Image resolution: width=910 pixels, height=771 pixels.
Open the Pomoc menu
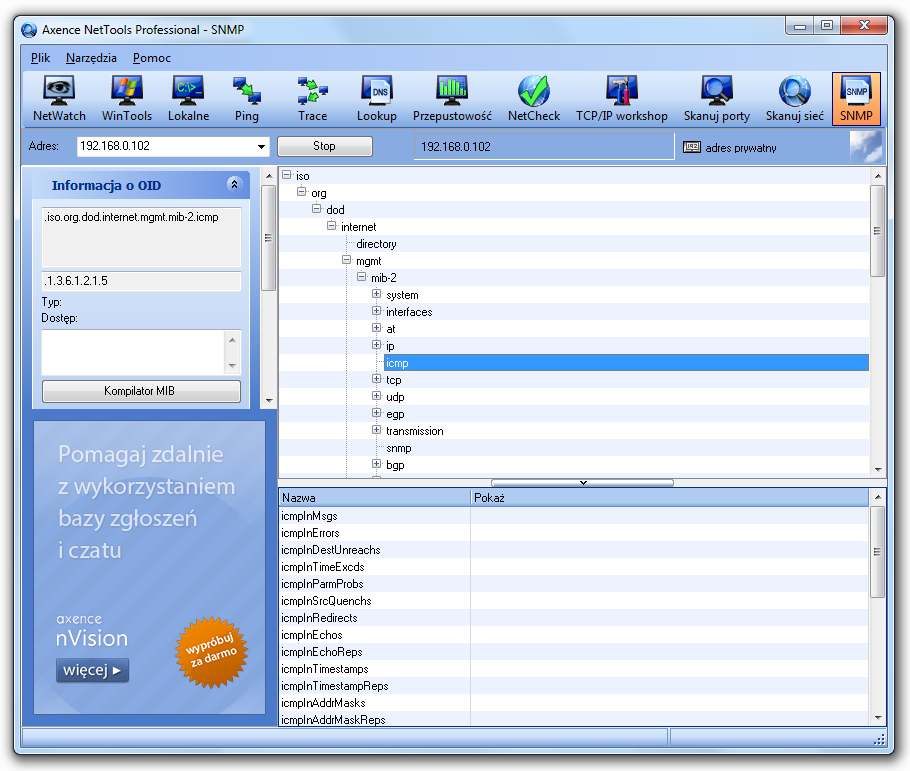coord(151,58)
